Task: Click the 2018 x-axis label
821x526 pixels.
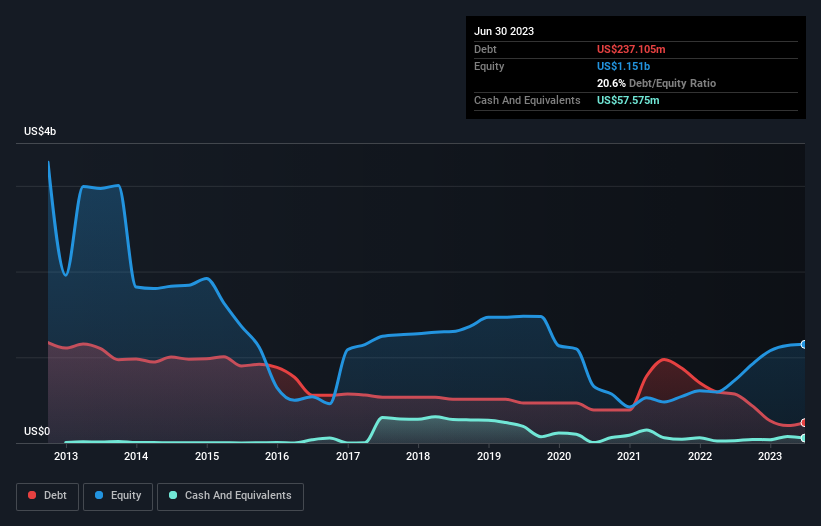Action: [418, 456]
